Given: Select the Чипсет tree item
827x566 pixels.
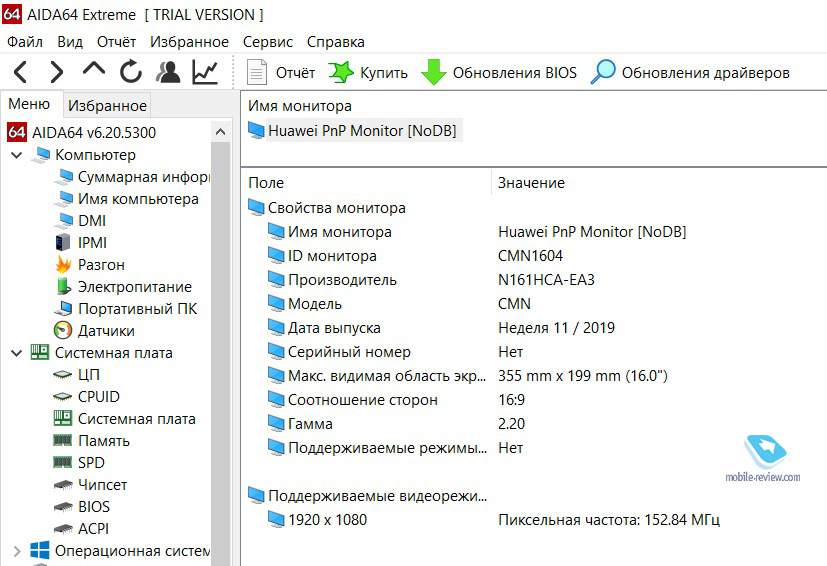Looking at the screenshot, I should (x=90, y=485).
